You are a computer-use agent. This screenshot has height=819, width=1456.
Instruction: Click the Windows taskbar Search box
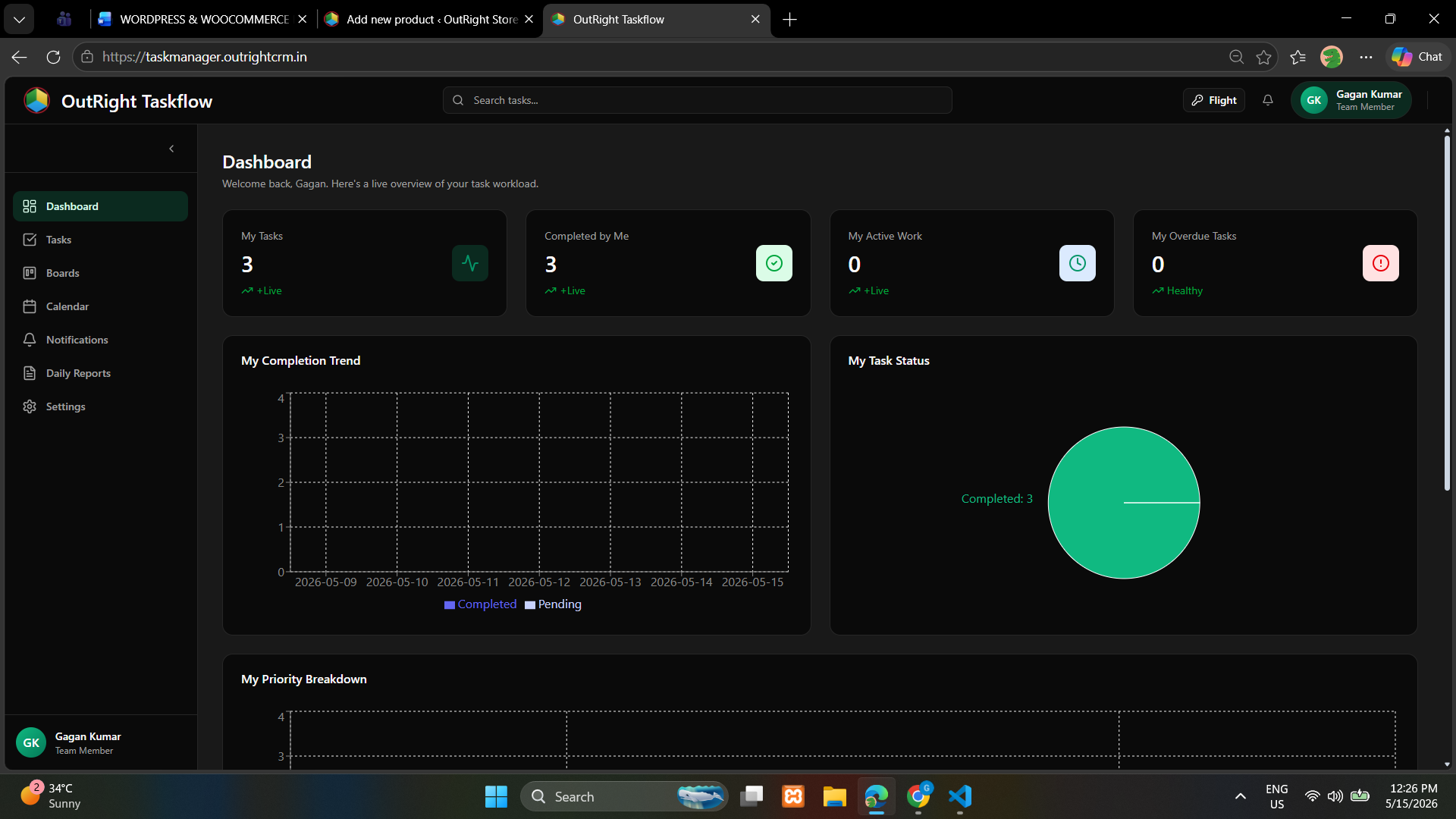point(623,796)
